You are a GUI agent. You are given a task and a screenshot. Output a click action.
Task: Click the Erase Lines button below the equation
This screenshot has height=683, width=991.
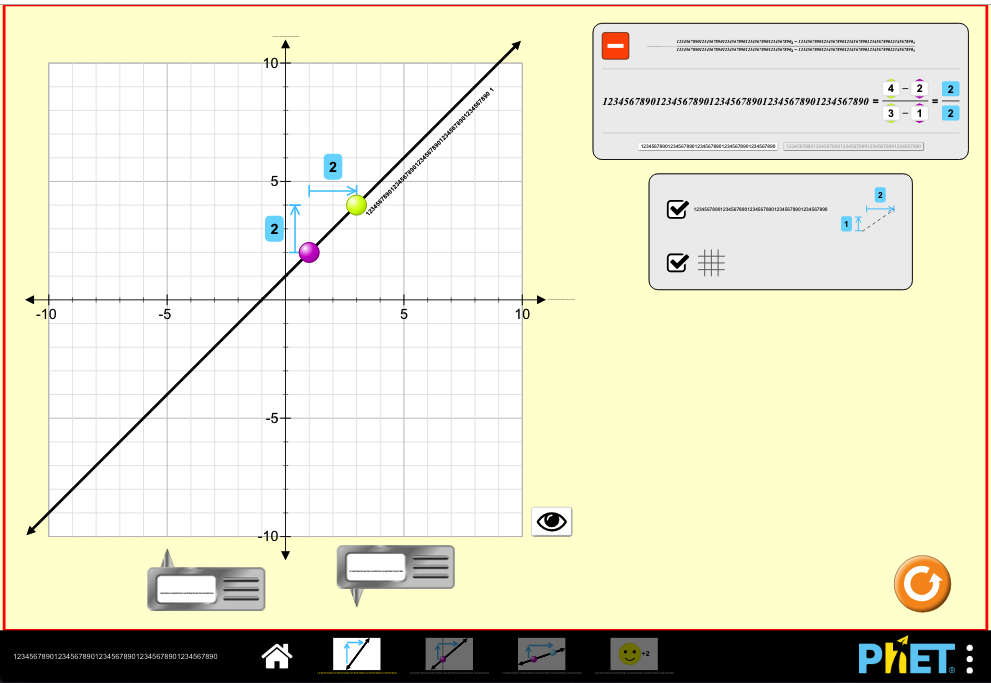pos(854,146)
